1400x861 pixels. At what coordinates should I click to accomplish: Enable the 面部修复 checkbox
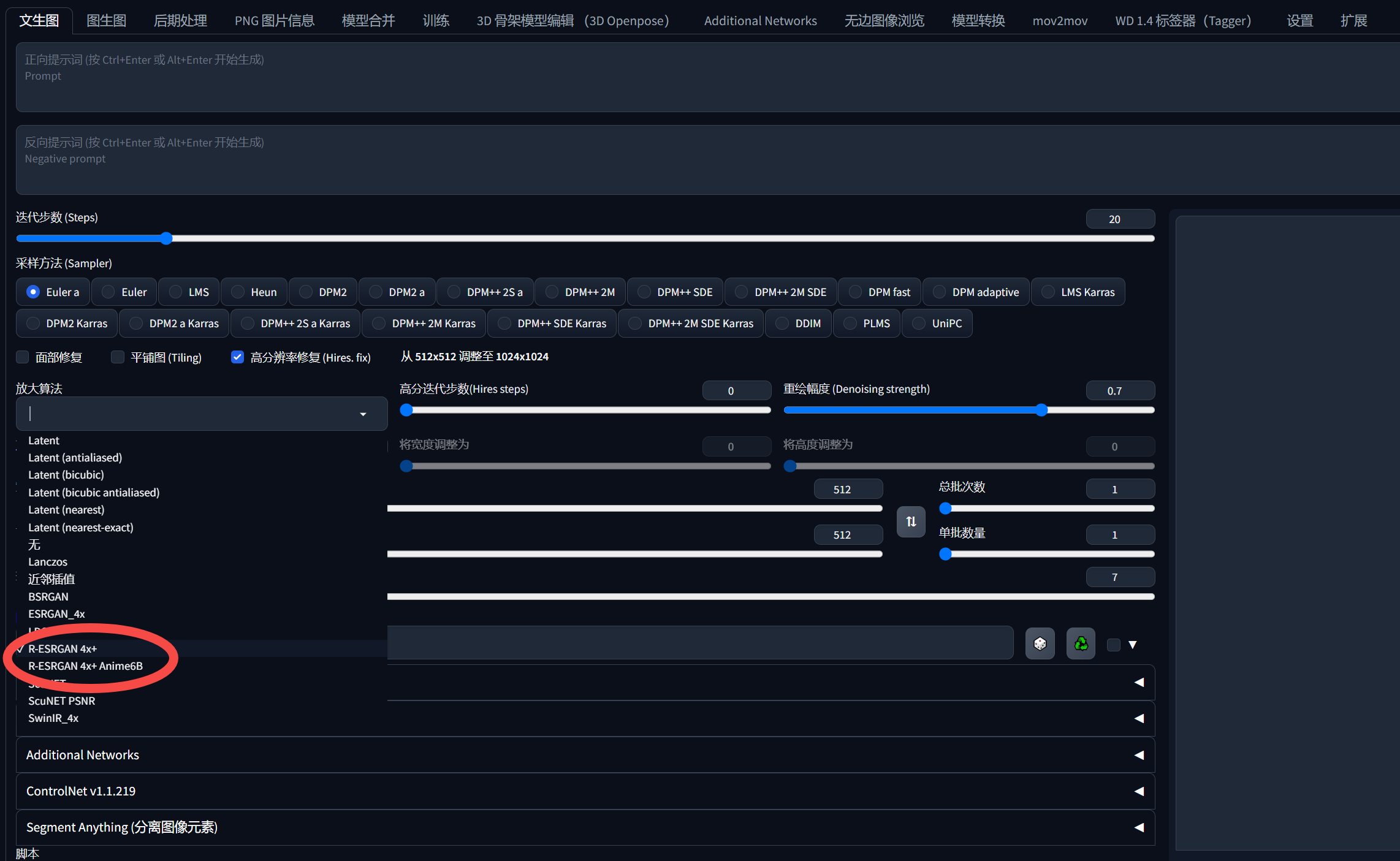[23, 357]
